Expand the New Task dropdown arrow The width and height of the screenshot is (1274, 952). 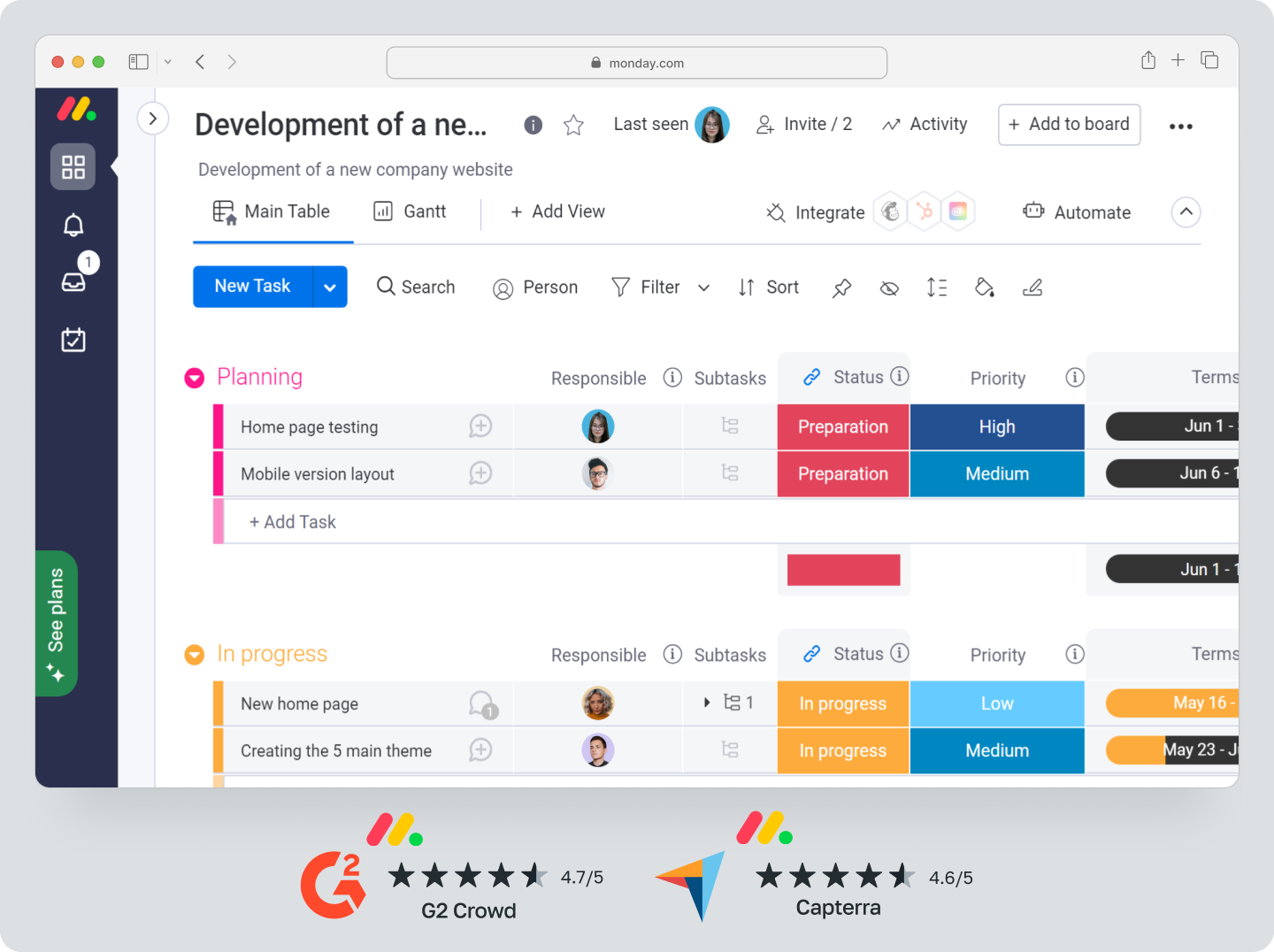(x=329, y=287)
